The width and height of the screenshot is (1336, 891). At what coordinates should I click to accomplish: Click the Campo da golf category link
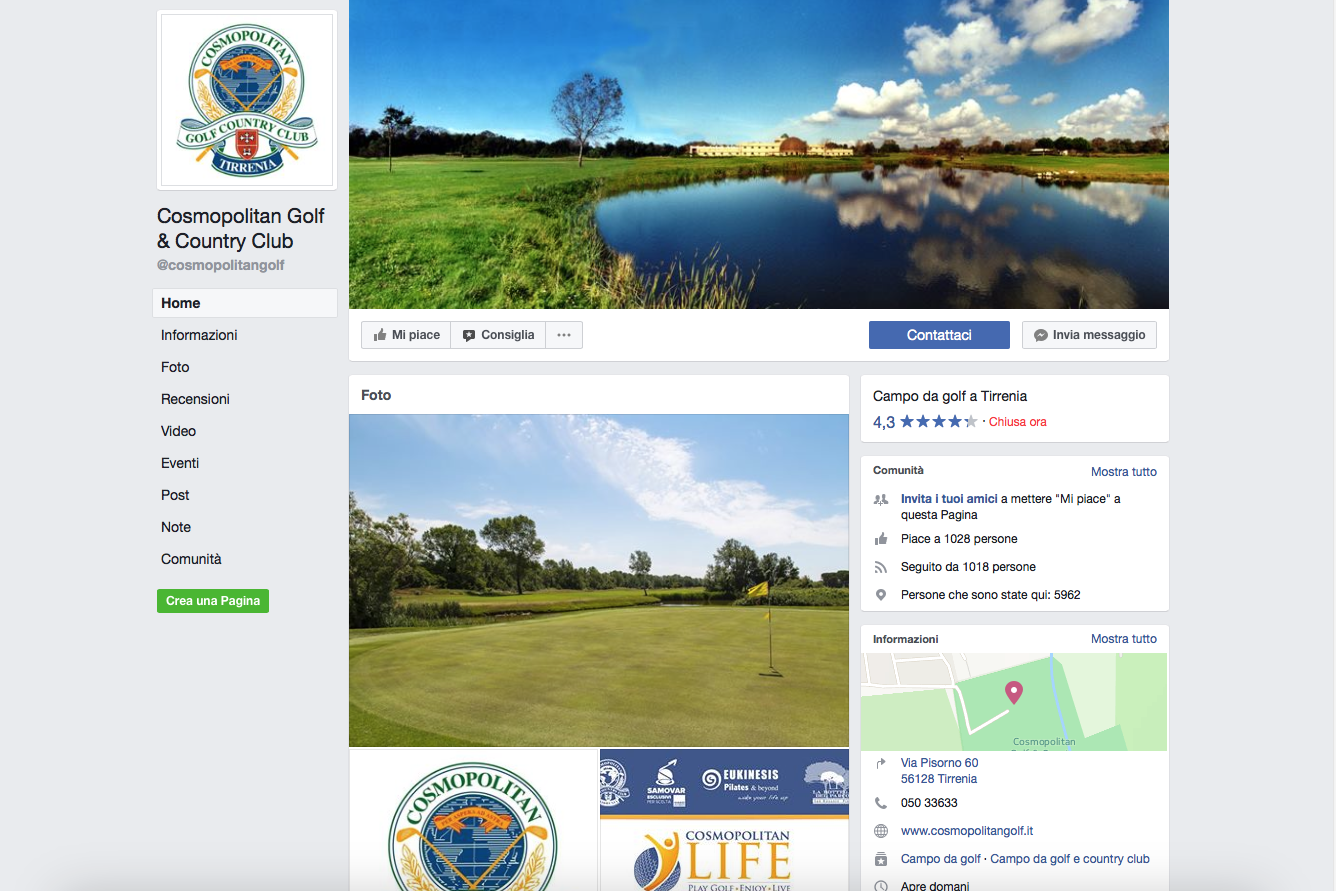tap(941, 859)
